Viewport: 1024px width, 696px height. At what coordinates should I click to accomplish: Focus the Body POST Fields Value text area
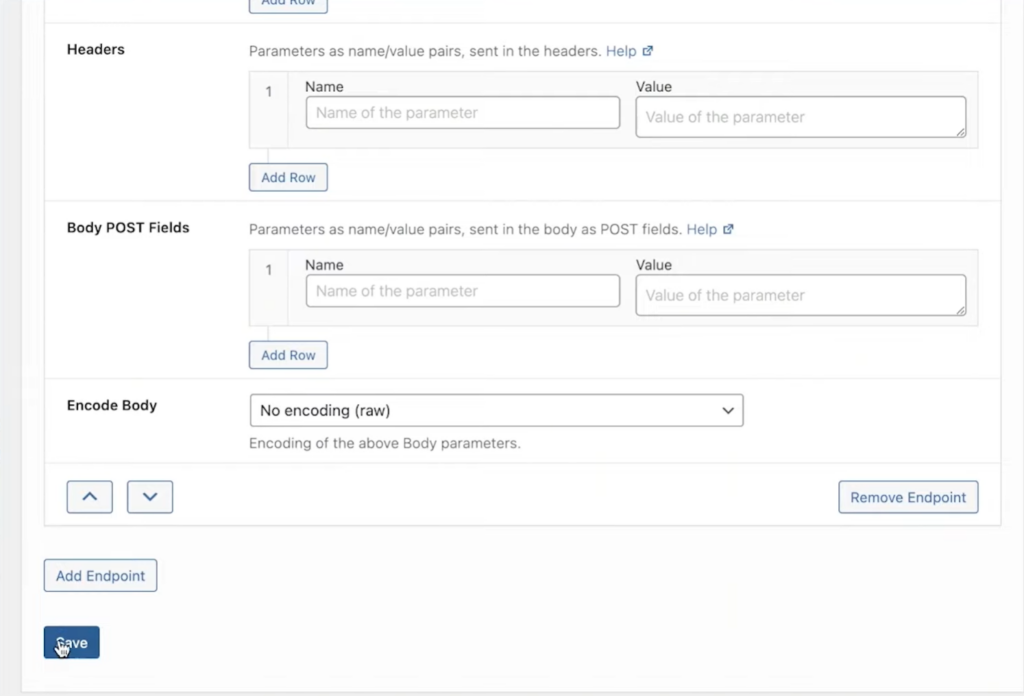800,295
